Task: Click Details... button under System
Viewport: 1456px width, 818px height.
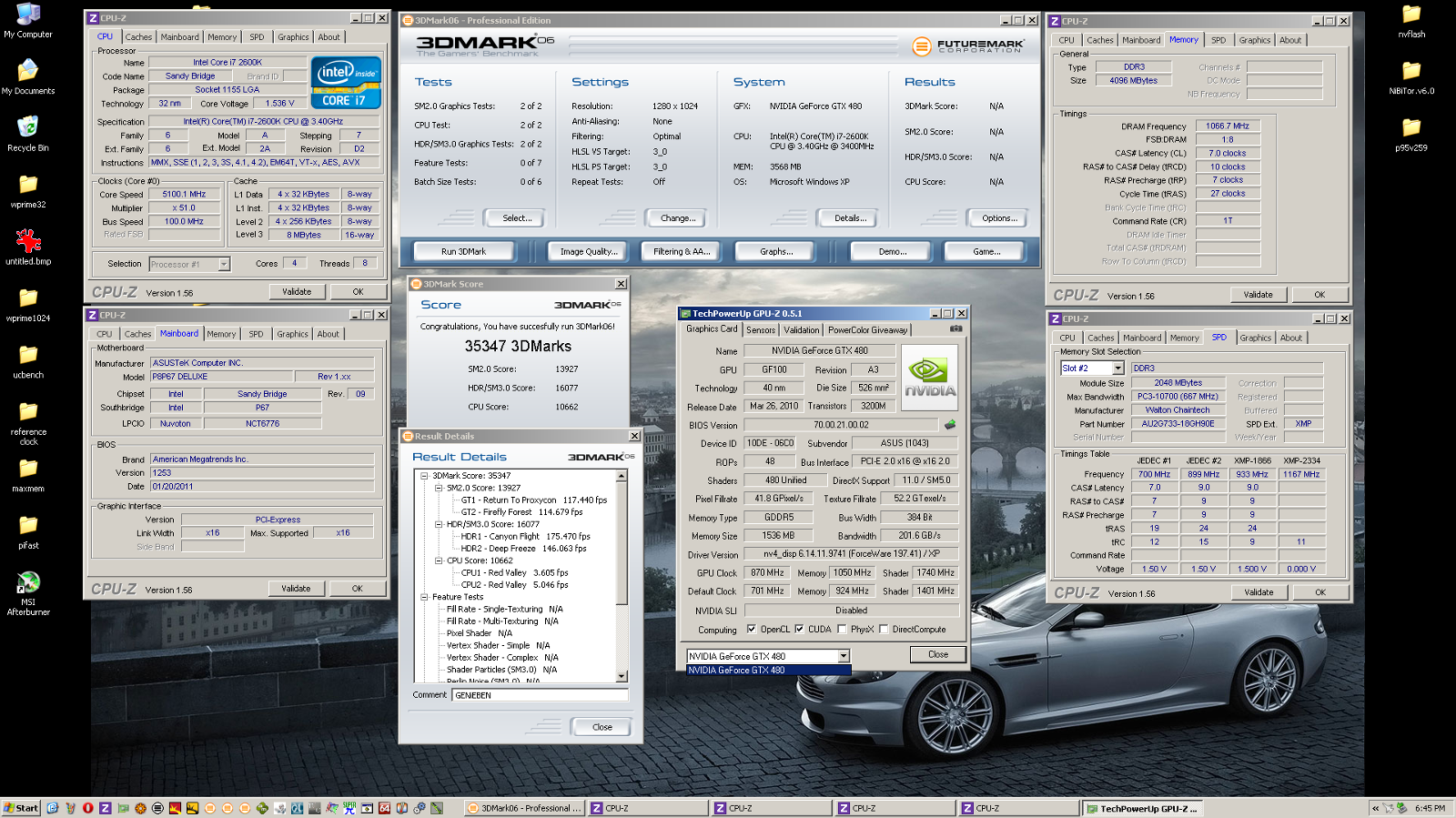Action: click(x=851, y=218)
